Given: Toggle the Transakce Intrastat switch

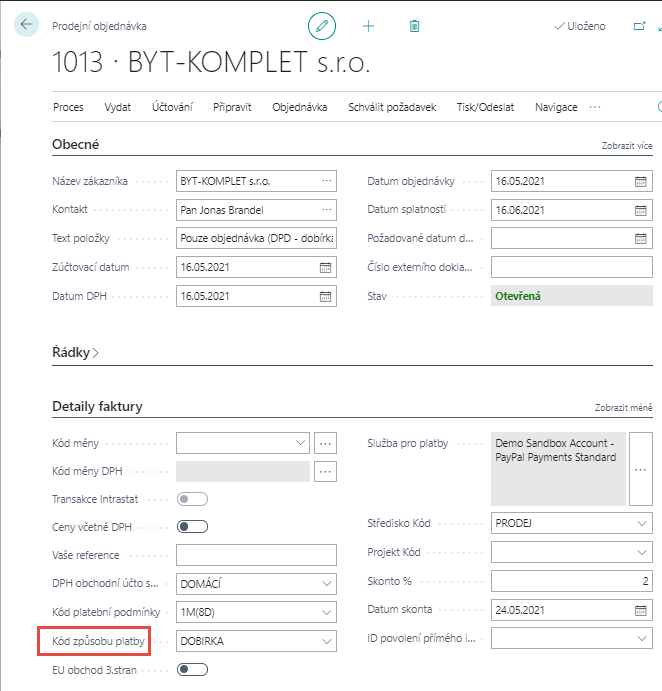Looking at the screenshot, I should (x=192, y=499).
